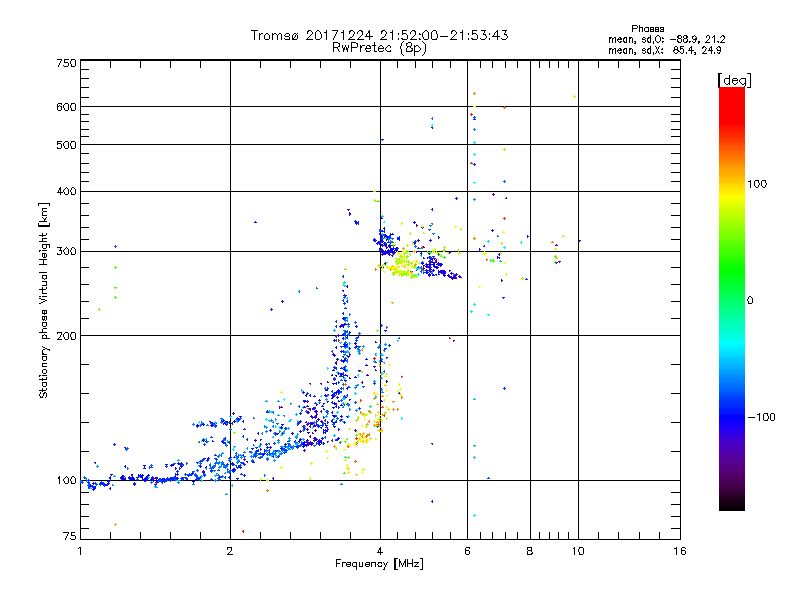Image resolution: width=800 pixels, height=600 pixels.
Task: Click the colorbar label '100'
Action: [x=757, y=184]
